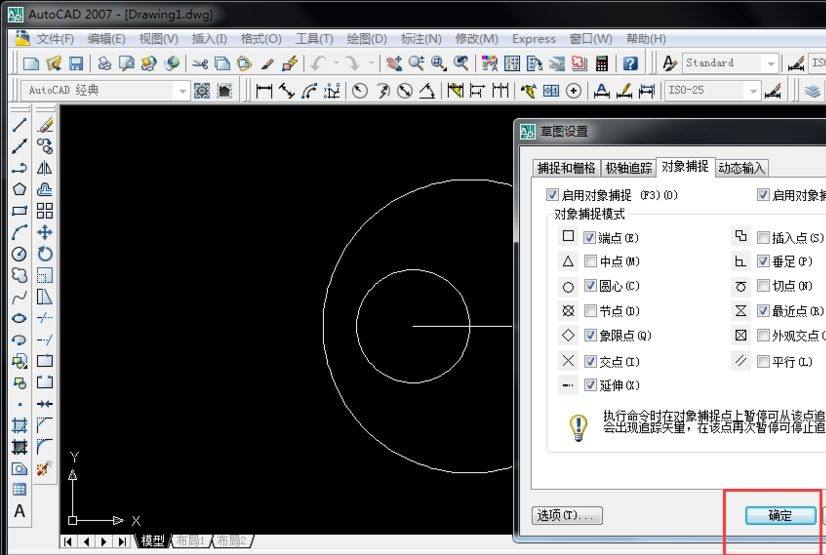Select the Explode modify tool
The height and width of the screenshot is (555, 826).
(45, 468)
